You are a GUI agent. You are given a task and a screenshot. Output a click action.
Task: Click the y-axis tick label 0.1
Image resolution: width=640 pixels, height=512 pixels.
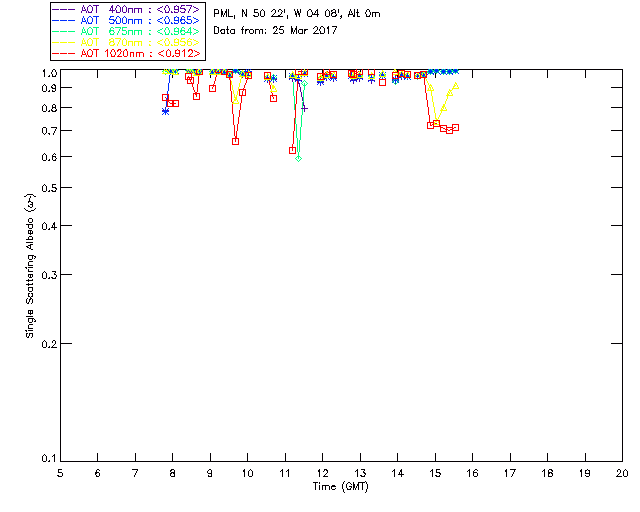[49, 459]
